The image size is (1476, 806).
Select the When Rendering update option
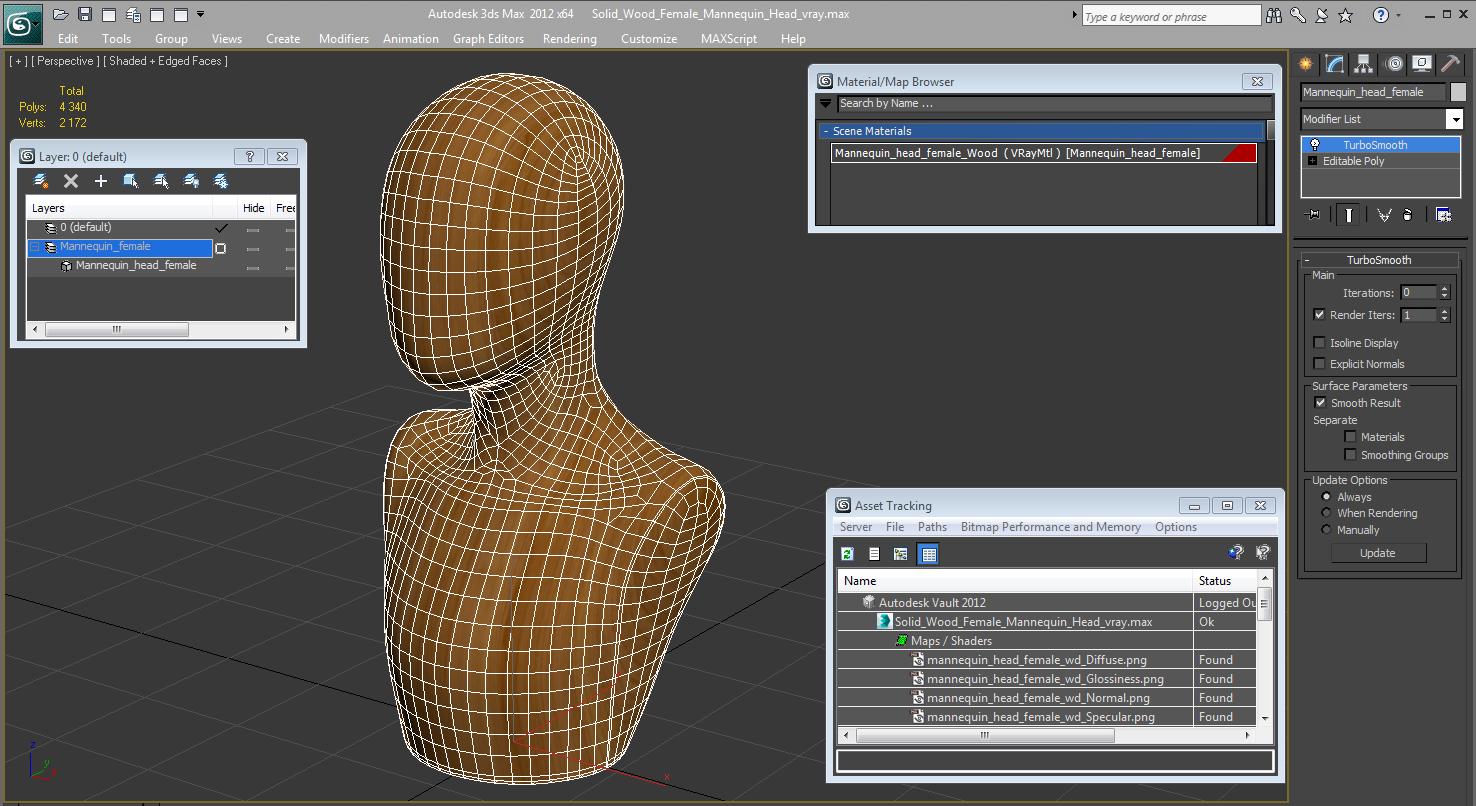point(1327,513)
